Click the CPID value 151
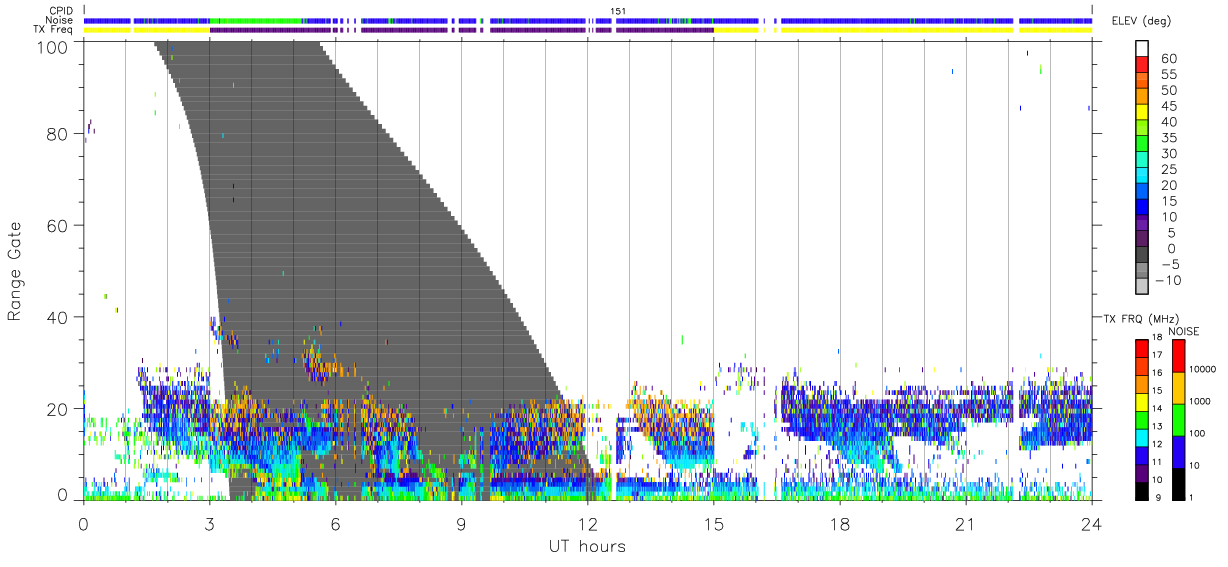This screenshot has width=1228, height=567. (617, 11)
